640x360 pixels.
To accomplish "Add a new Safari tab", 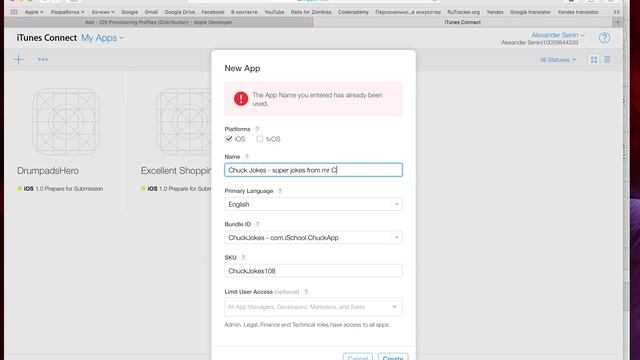I will [617, 22].
